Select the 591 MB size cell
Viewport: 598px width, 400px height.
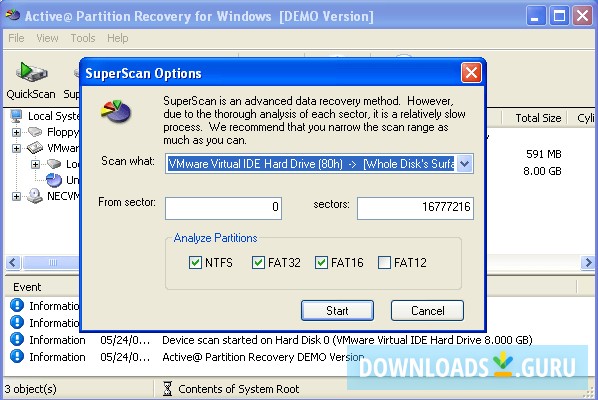pos(543,154)
